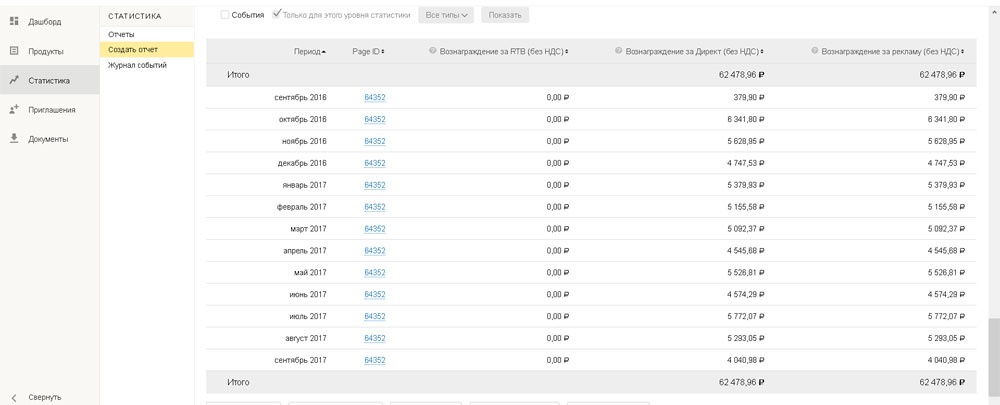Toggle 'Только для этого уровня статистики' checkbox
The image size is (1000, 405).
click(x=276, y=15)
